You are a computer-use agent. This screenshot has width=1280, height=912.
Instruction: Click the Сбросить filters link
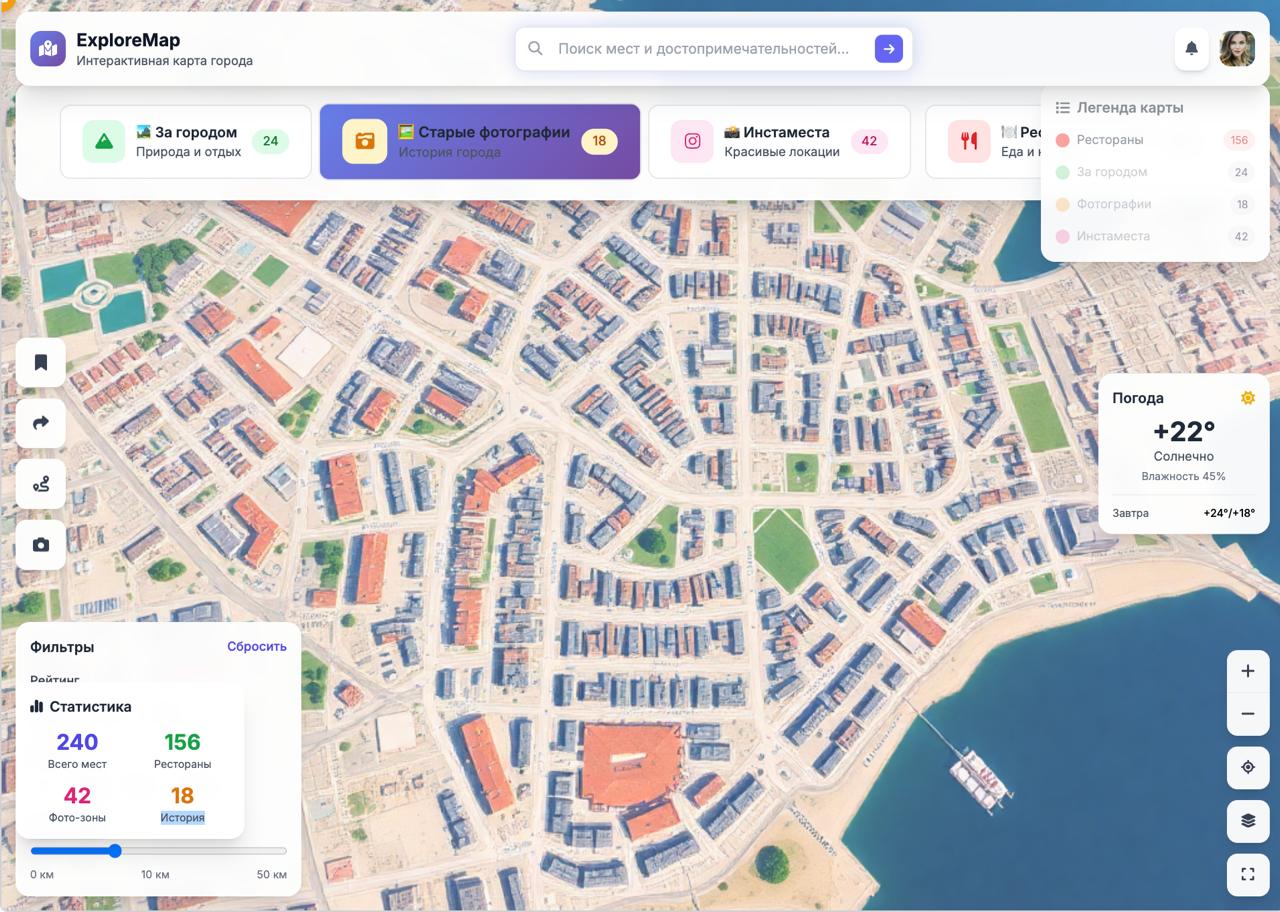[256, 646]
